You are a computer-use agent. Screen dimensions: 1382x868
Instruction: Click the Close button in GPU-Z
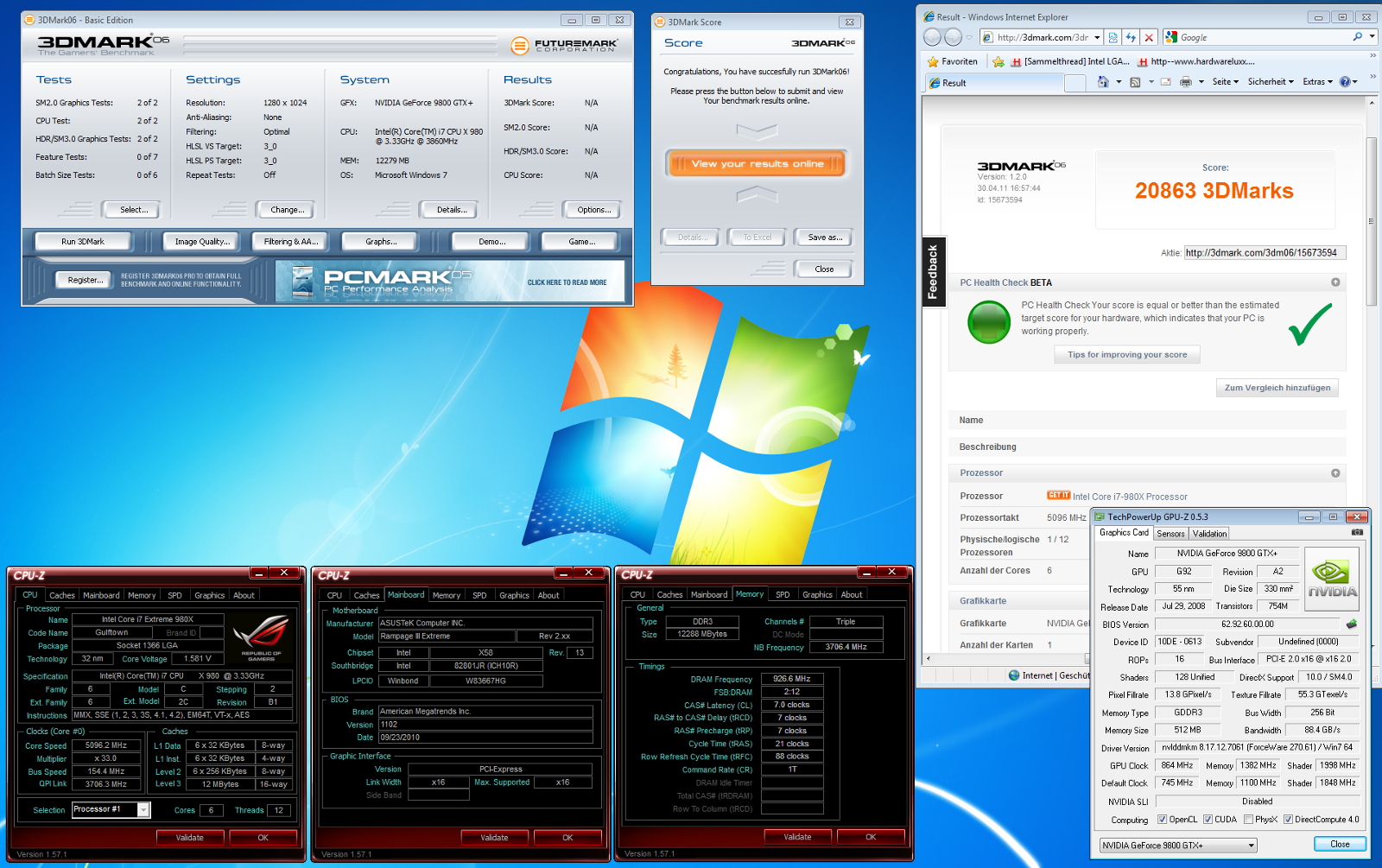point(1340,844)
